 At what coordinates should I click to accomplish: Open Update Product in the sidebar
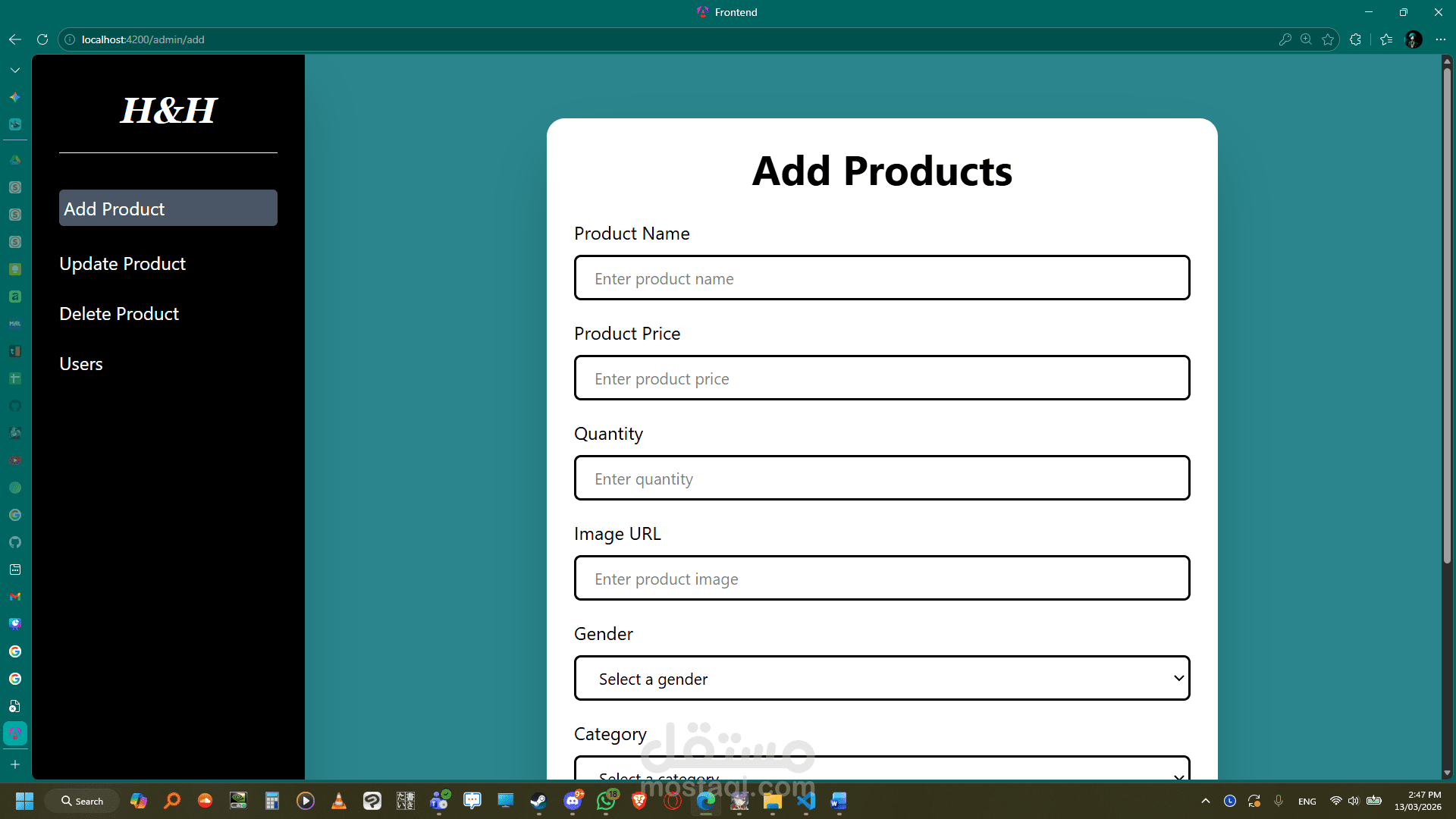coord(123,264)
